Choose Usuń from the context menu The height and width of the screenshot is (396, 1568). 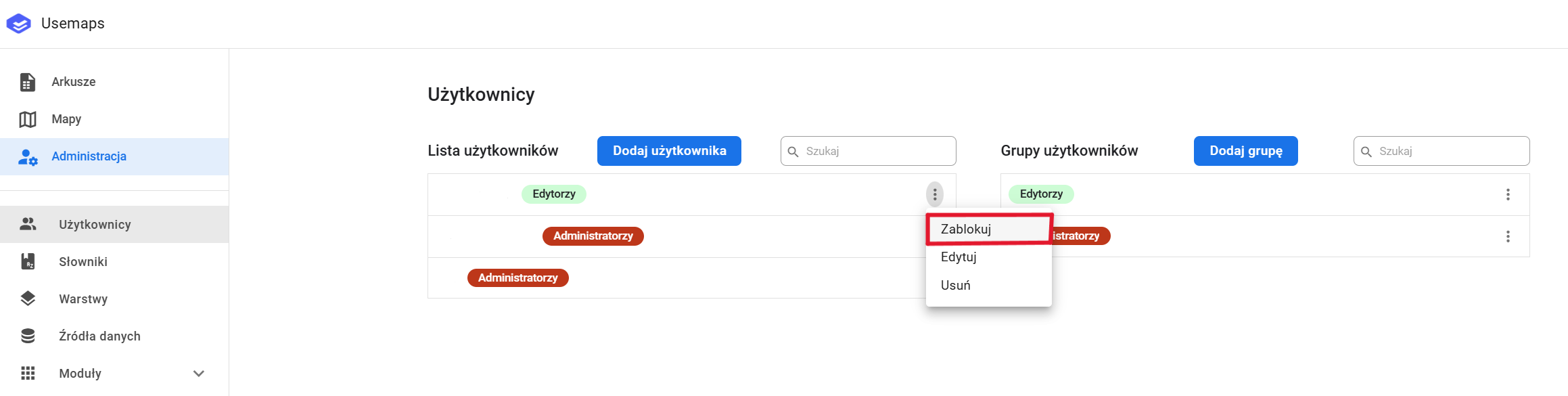(956, 286)
